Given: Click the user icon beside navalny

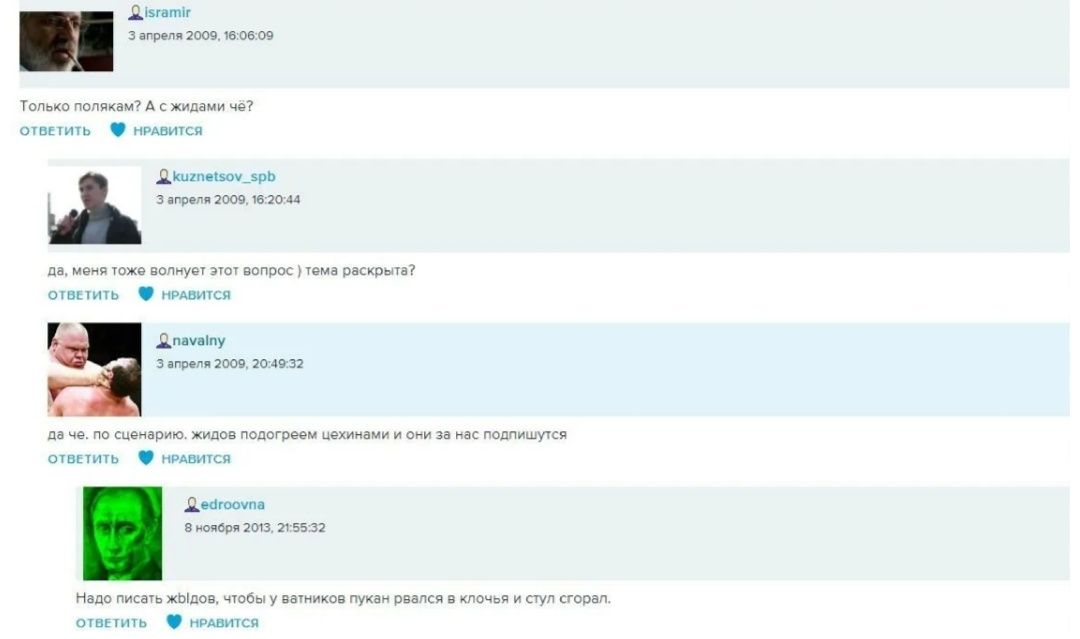Looking at the screenshot, I should point(163,340).
